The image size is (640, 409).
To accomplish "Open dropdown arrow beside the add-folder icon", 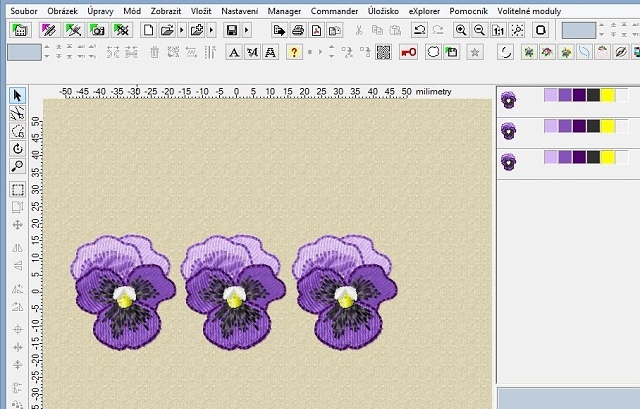I will pos(212,30).
